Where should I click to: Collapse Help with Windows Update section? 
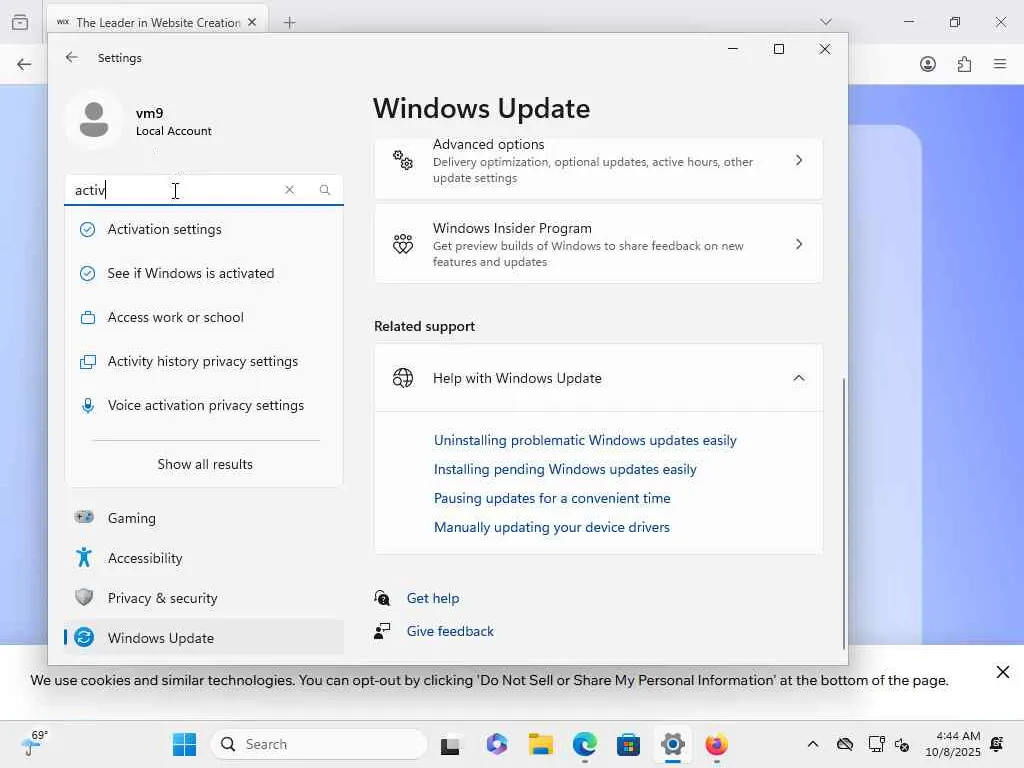click(799, 378)
